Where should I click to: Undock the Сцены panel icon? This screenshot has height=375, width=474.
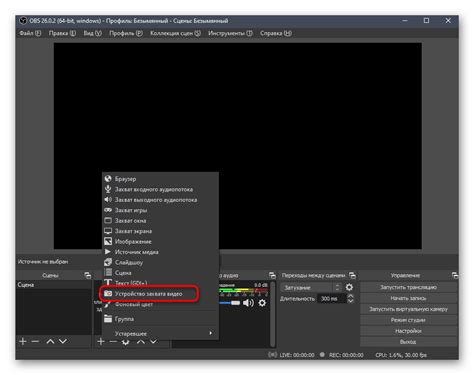87,275
